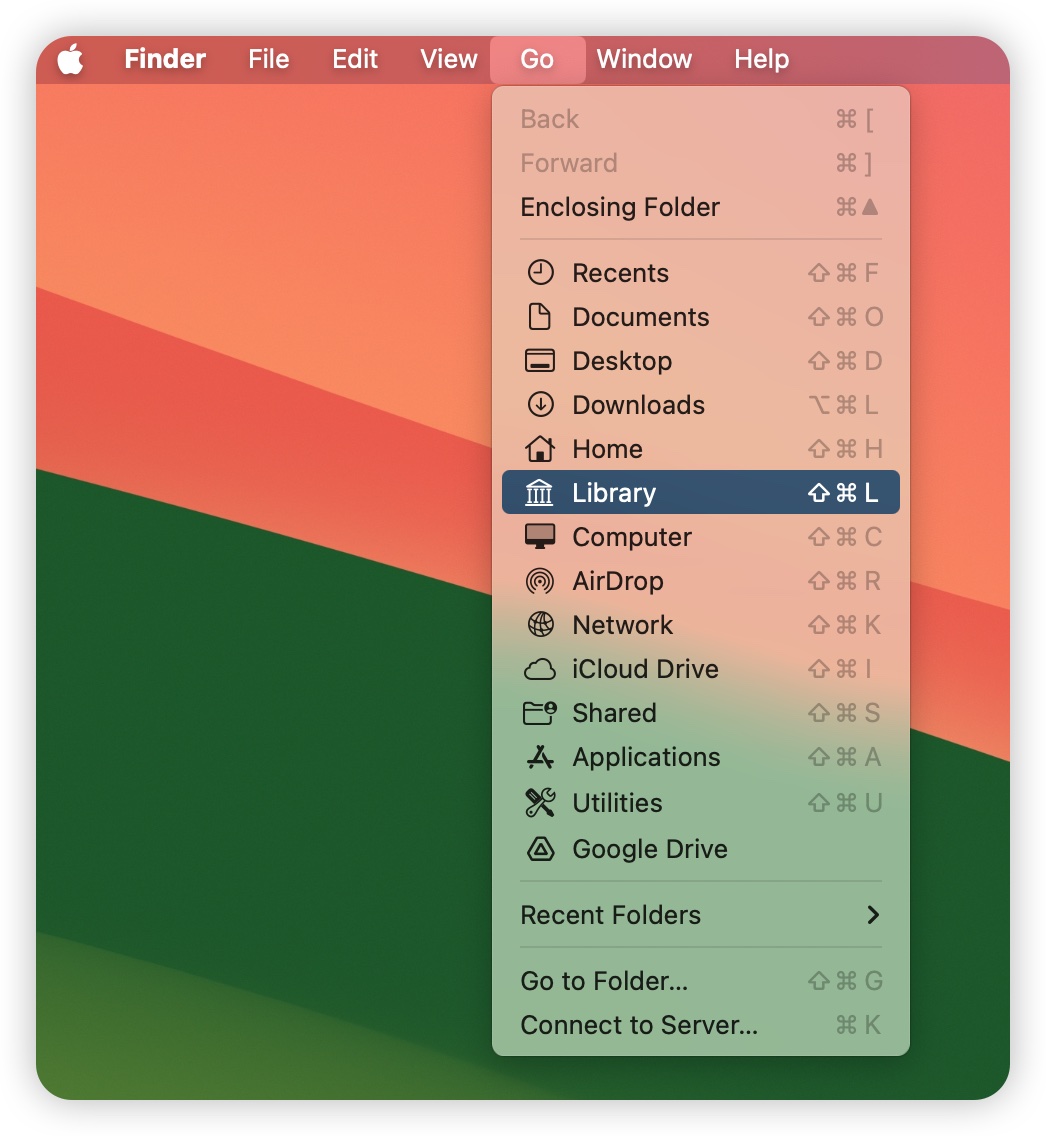1046x1136 pixels.
Task: Click the Applications label
Action: pos(647,758)
